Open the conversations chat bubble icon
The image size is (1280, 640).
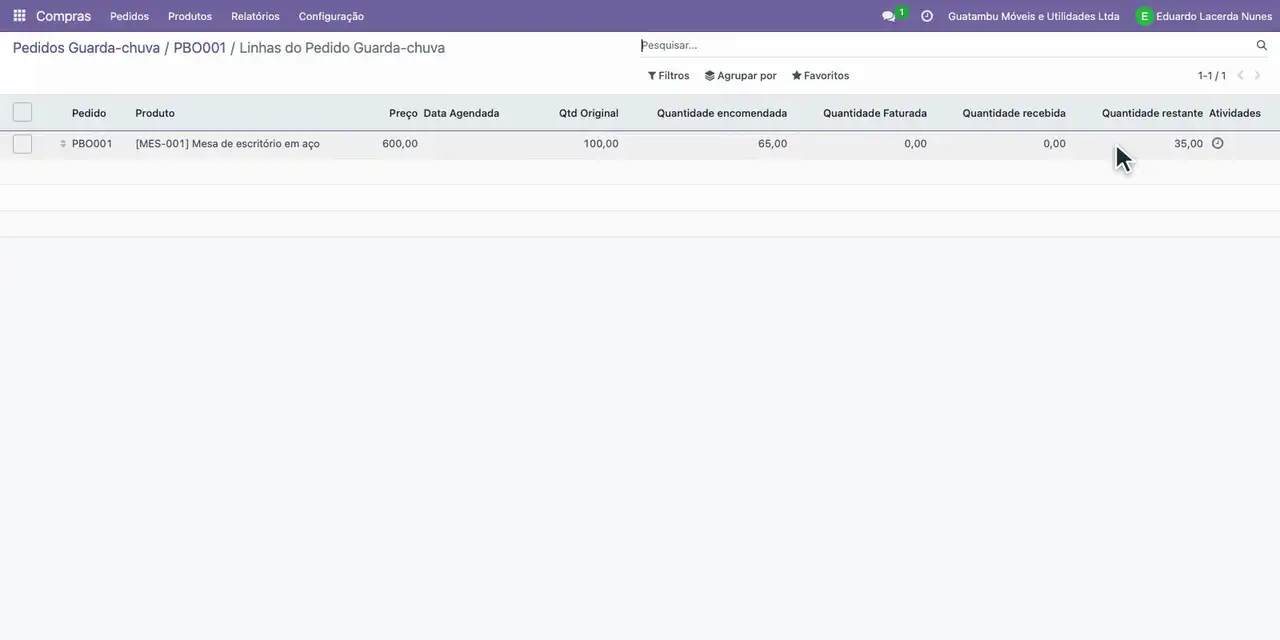(x=889, y=16)
